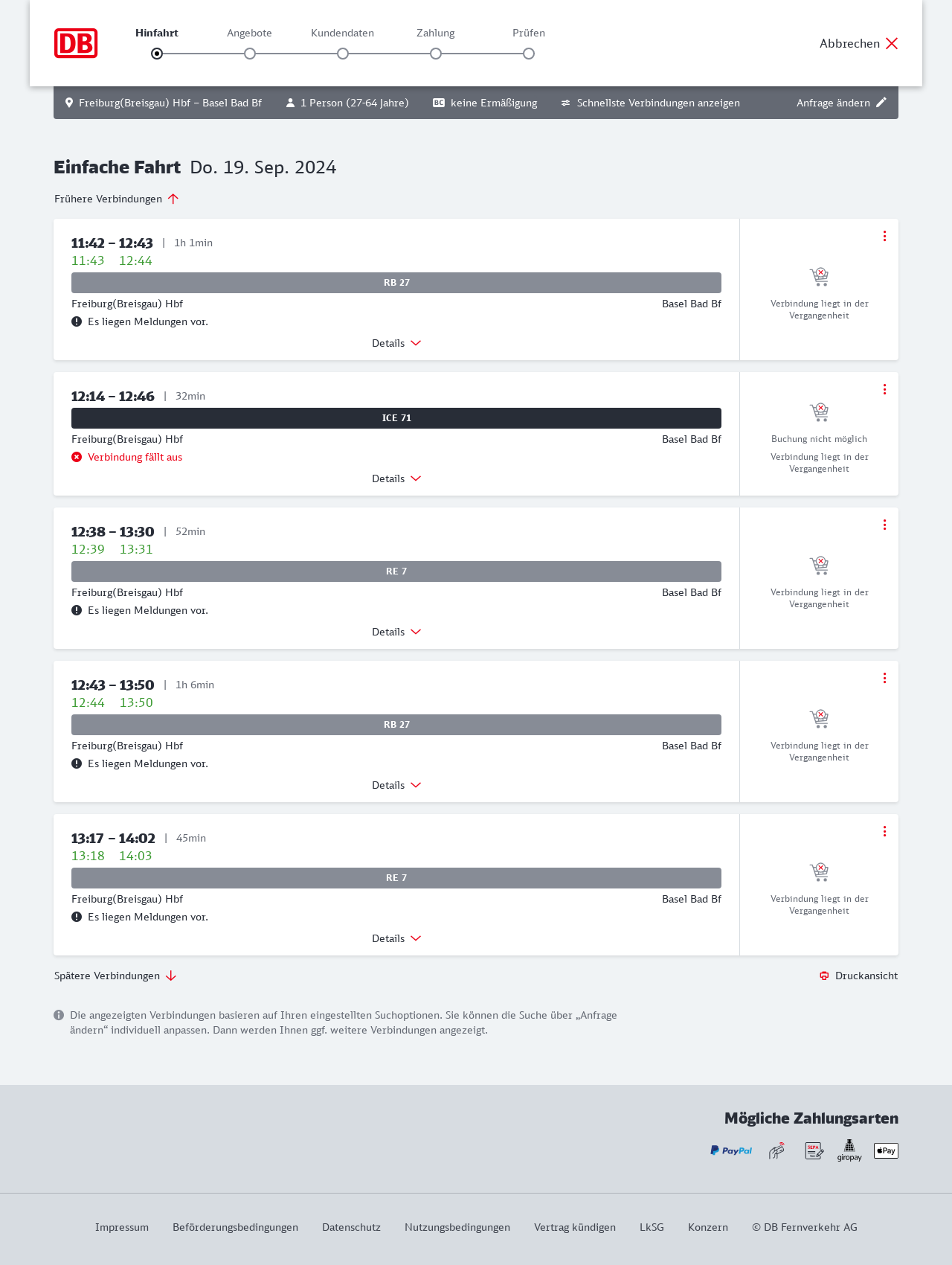The image size is (952, 1265).
Task: Click the PayPal payment logo
Action: (731, 1150)
